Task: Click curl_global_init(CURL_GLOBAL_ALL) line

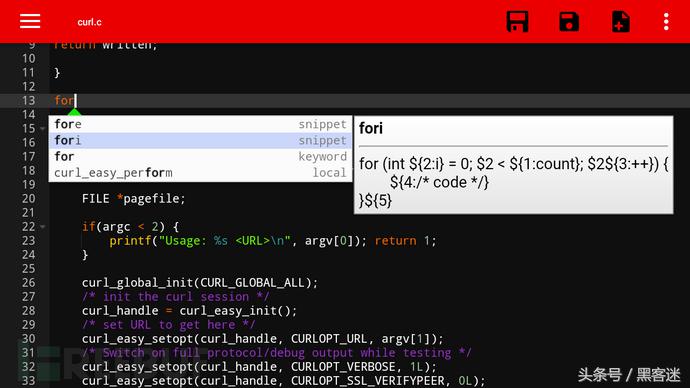Action: click(x=199, y=282)
